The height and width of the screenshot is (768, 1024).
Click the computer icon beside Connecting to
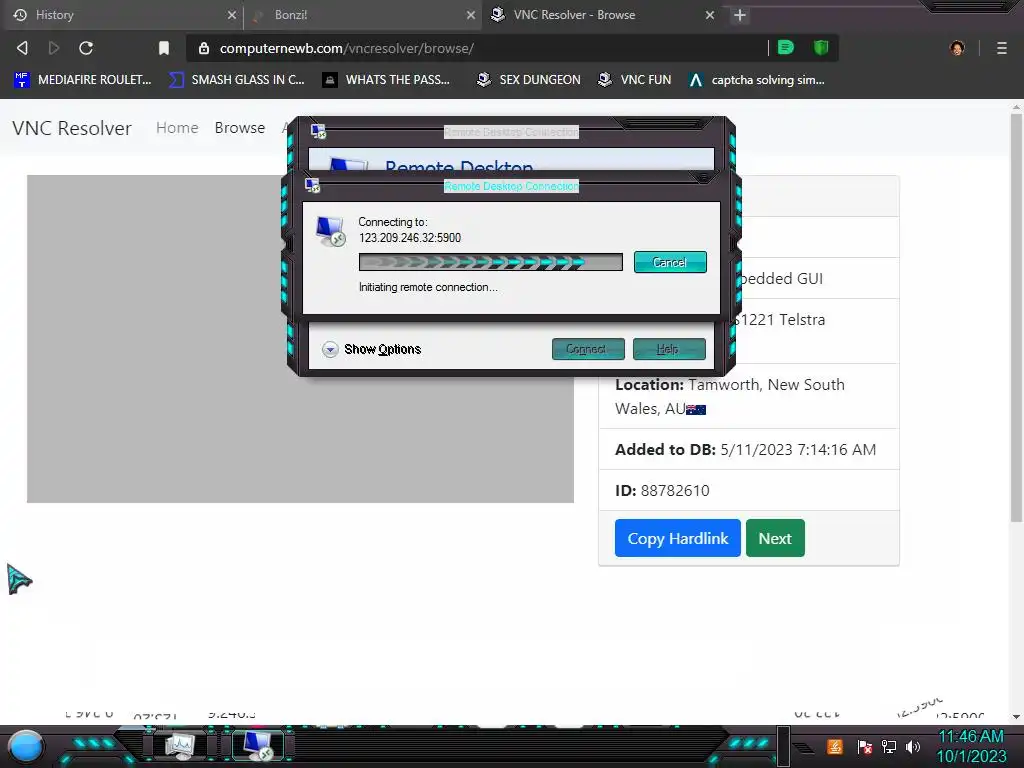point(330,231)
